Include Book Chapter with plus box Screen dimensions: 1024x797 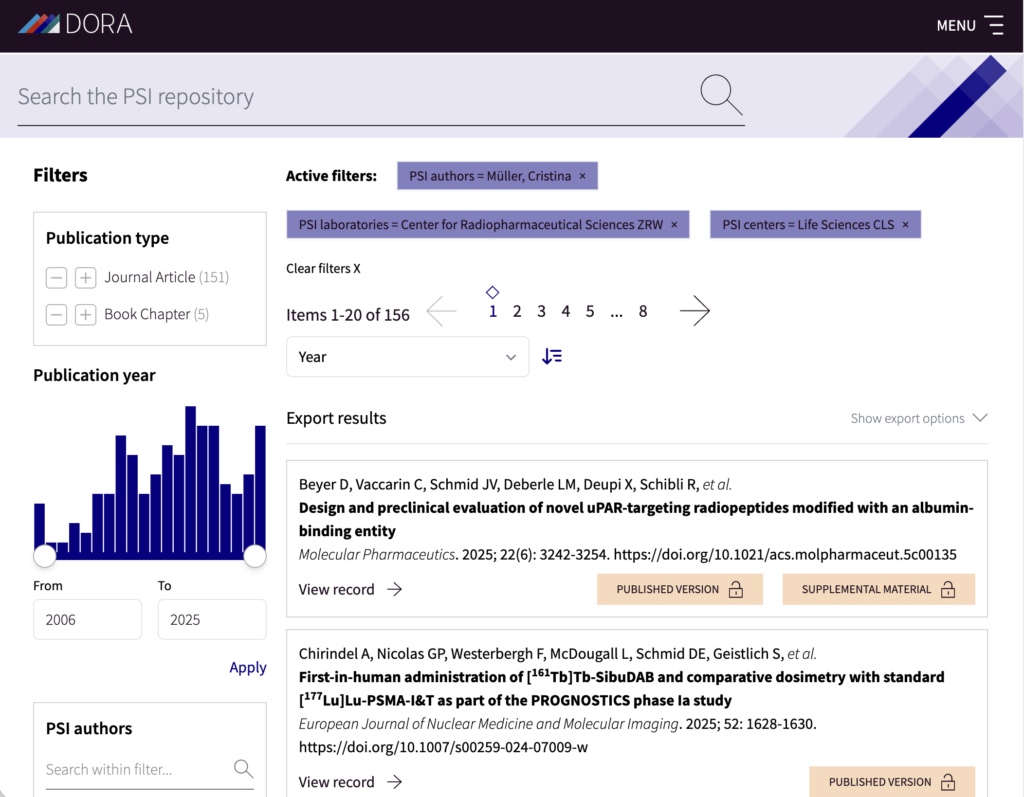[x=85, y=315]
